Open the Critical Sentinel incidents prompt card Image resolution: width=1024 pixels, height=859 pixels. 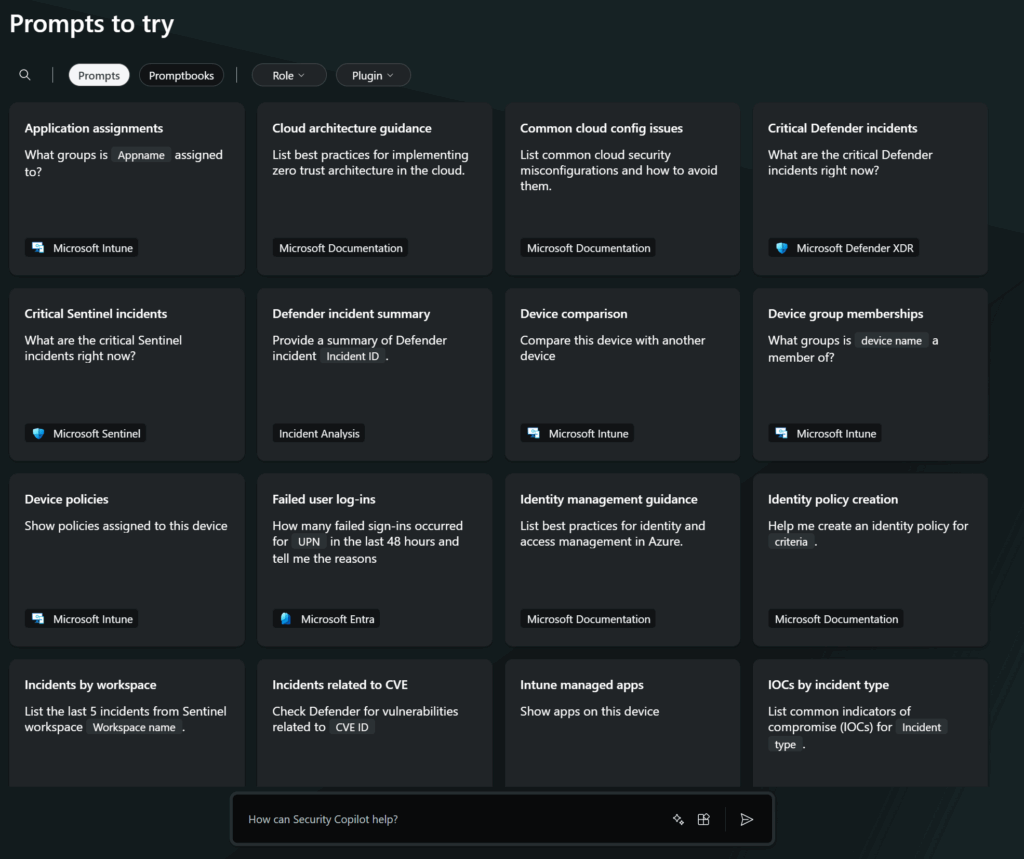(x=127, y=374)
